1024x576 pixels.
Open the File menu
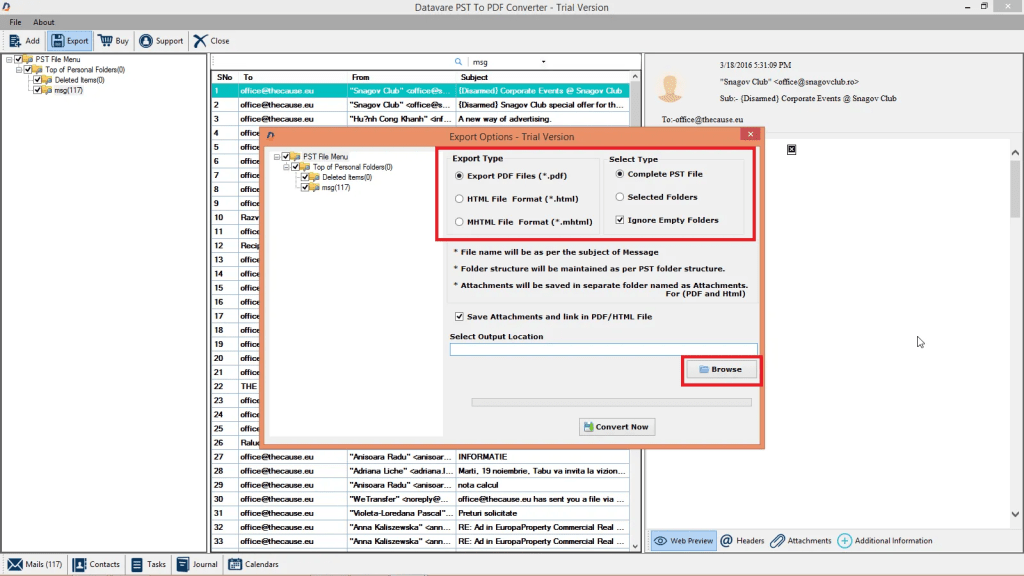click(15, 22)
